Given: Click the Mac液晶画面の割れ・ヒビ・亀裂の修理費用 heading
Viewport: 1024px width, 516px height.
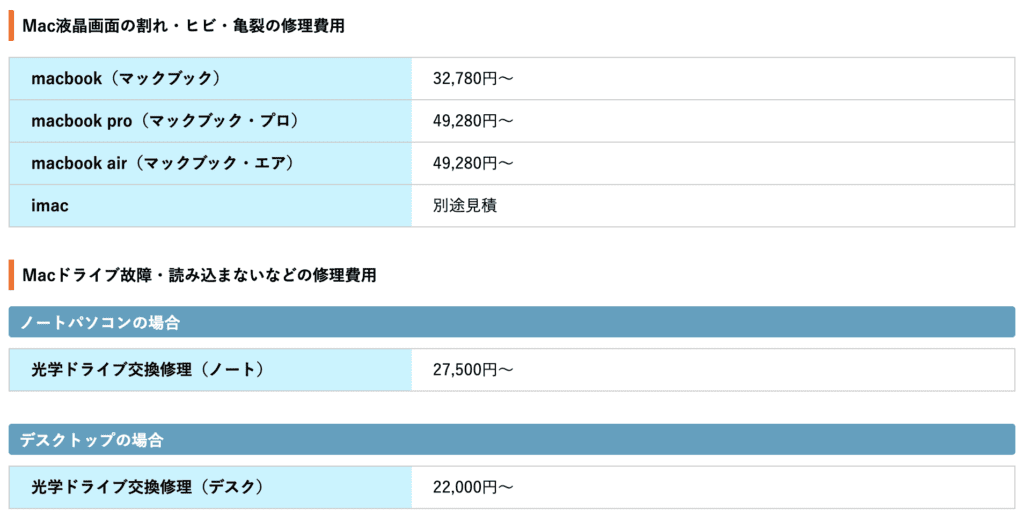Looking at the screenshot, I should (x=183, y=26).
